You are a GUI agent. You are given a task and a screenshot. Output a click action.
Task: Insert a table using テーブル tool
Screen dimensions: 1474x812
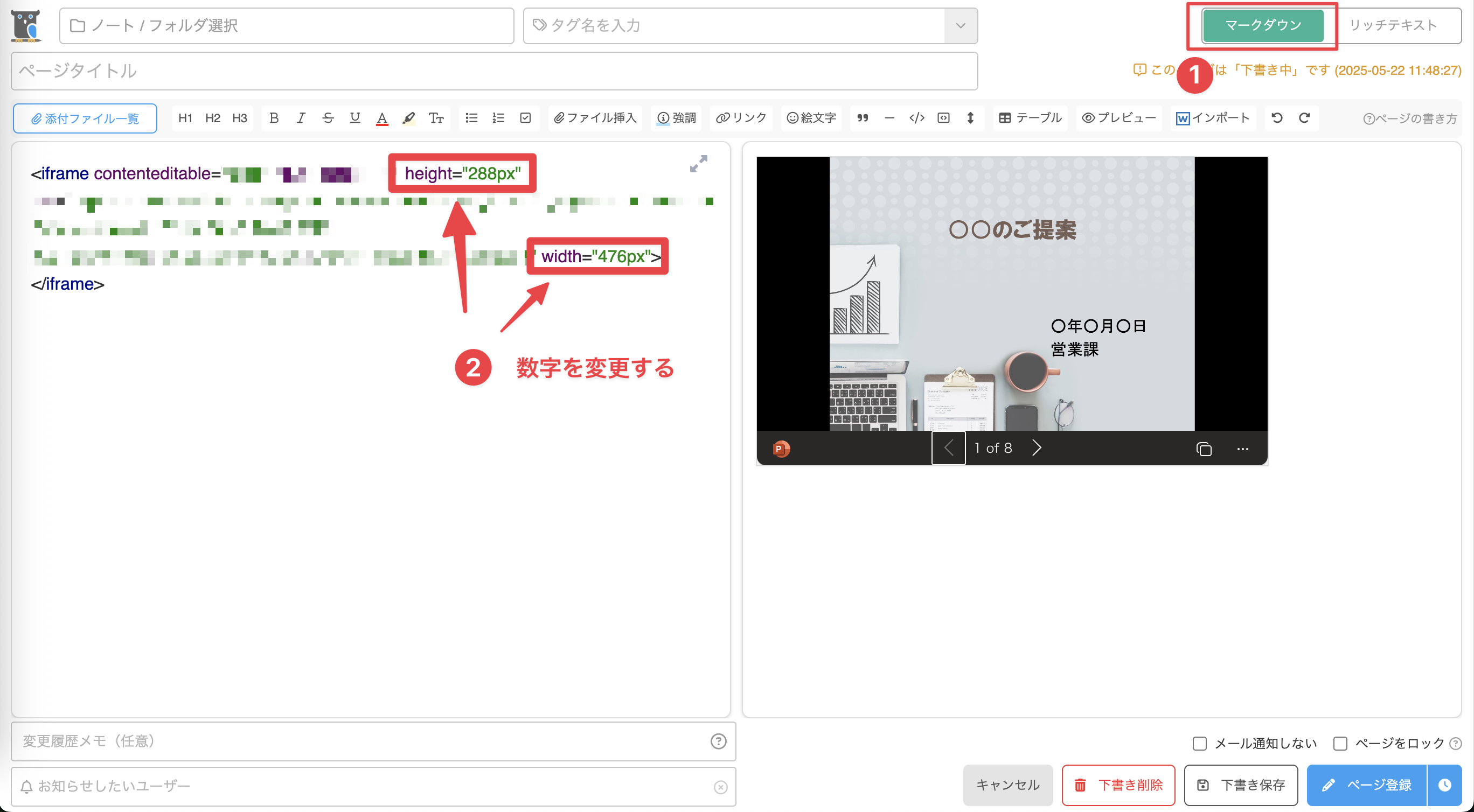tap(1028, 118)
